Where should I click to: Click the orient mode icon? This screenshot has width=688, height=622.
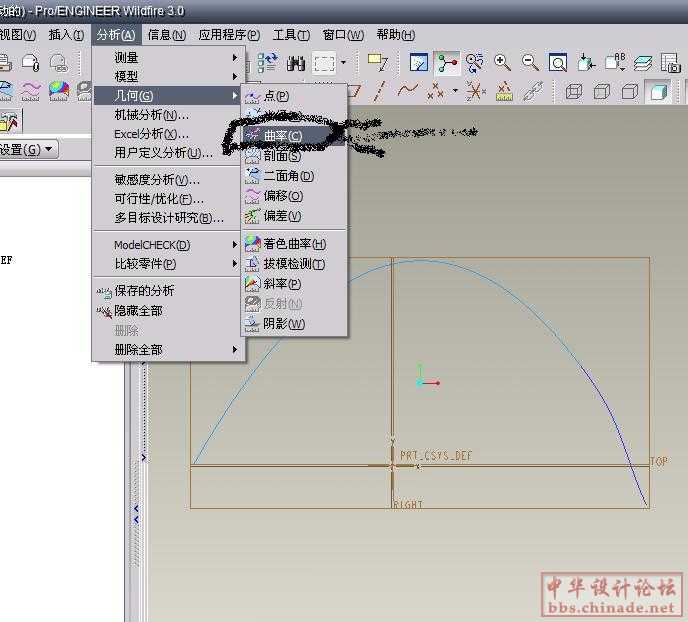click(x=474, y=63)
